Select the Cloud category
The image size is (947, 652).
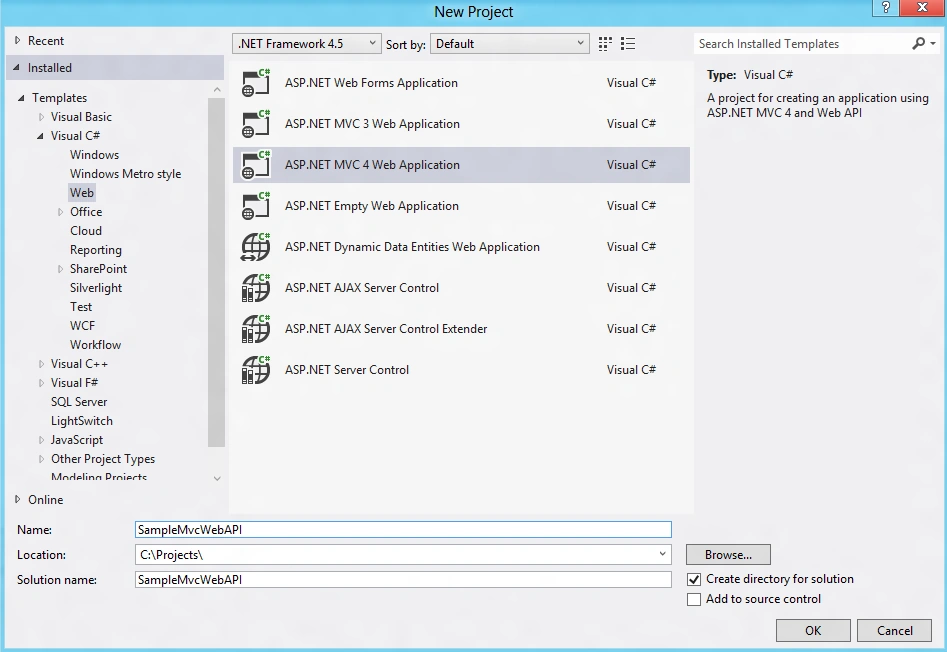(86, 231)
